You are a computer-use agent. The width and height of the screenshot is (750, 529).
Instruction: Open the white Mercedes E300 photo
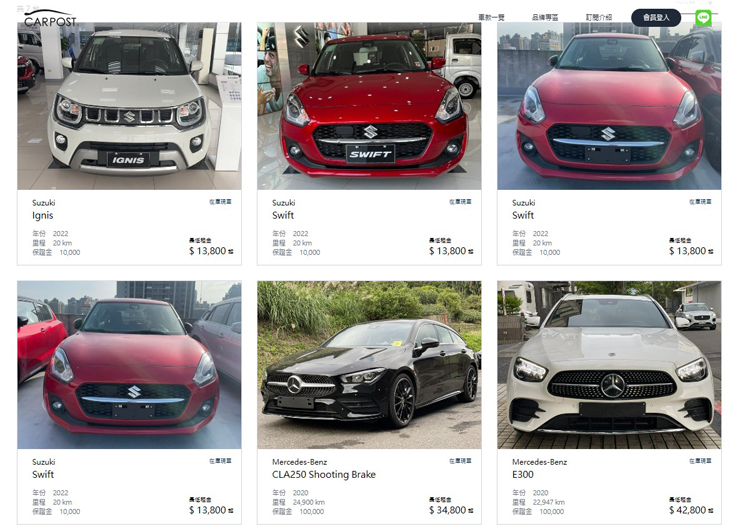[609, 365]
